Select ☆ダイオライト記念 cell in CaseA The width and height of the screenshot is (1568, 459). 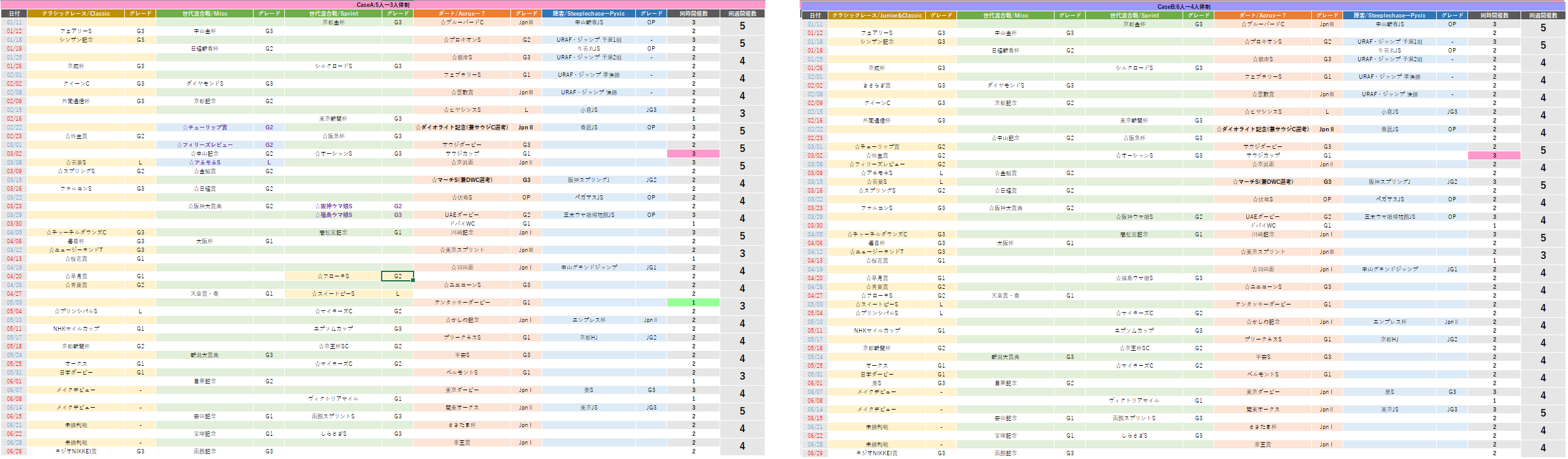[x=462, y=127]
